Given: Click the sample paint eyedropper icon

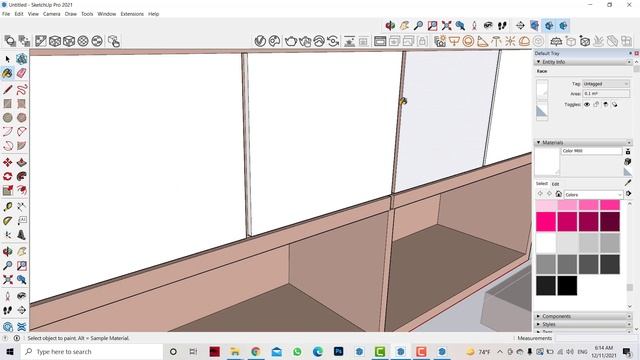Looking at the screenshot, I should [628, 183].
